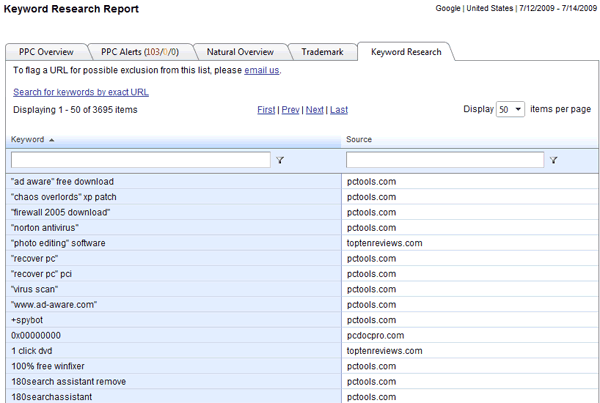Jump to the First page link
Viewport: 600px width, 403px height.
266,109
